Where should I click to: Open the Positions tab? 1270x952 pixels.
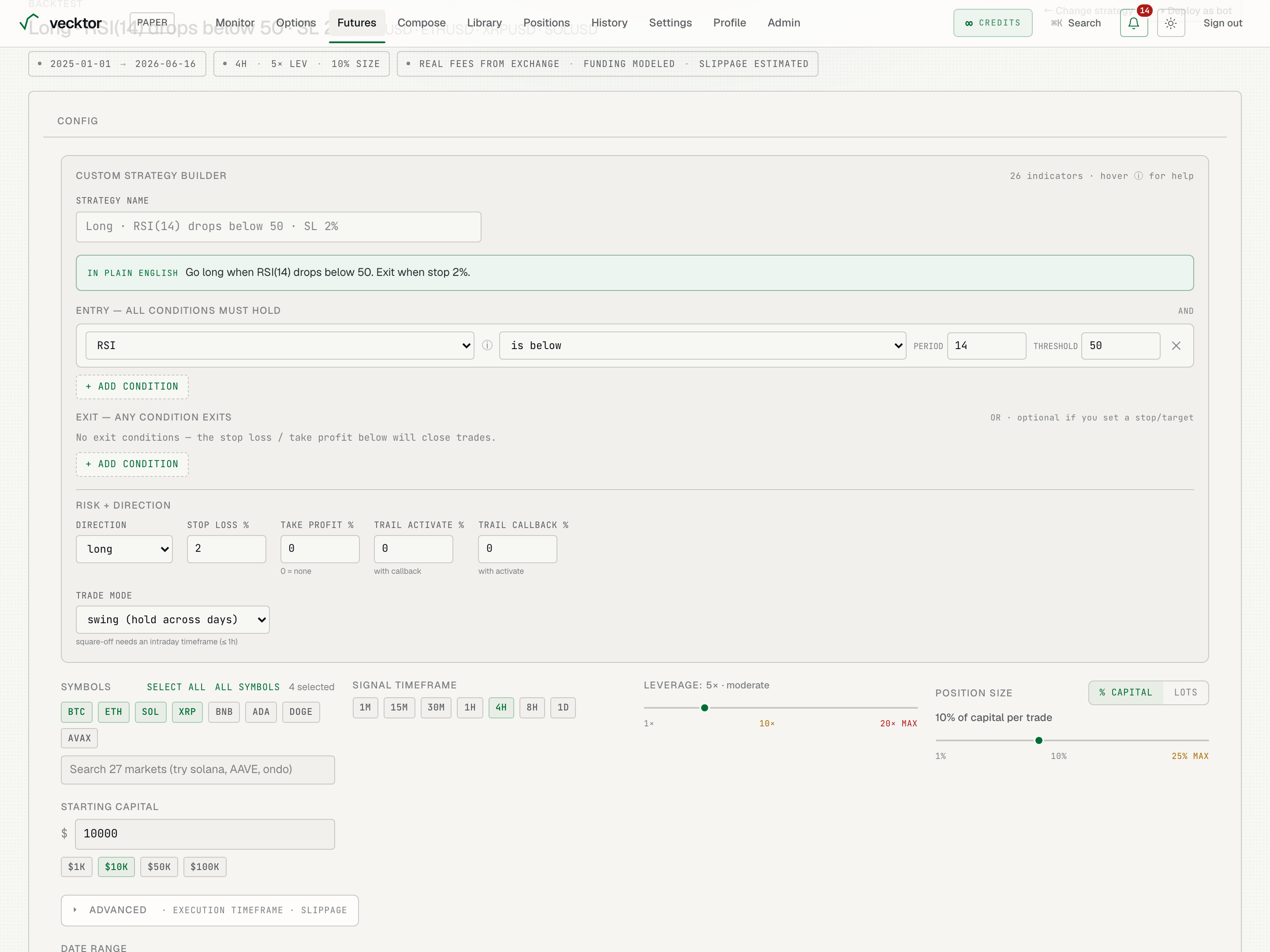pyautogui.click(x=546, y=23)
